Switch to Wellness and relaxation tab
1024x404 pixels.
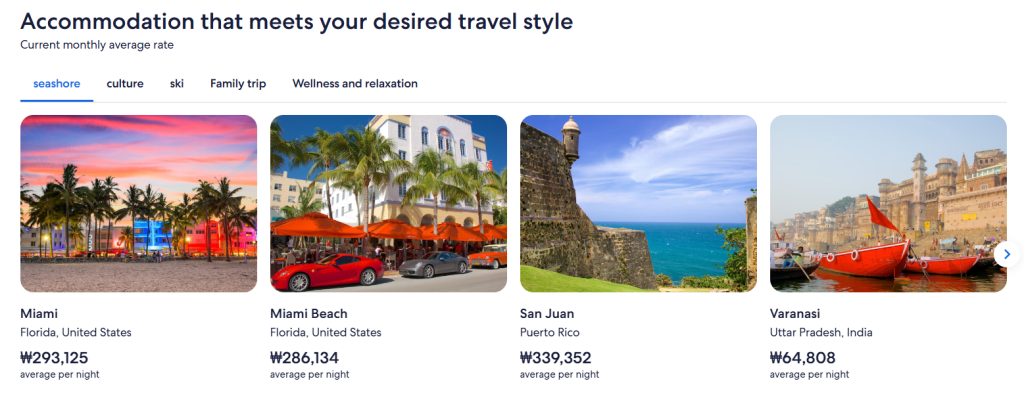click(x=355, y=84)
